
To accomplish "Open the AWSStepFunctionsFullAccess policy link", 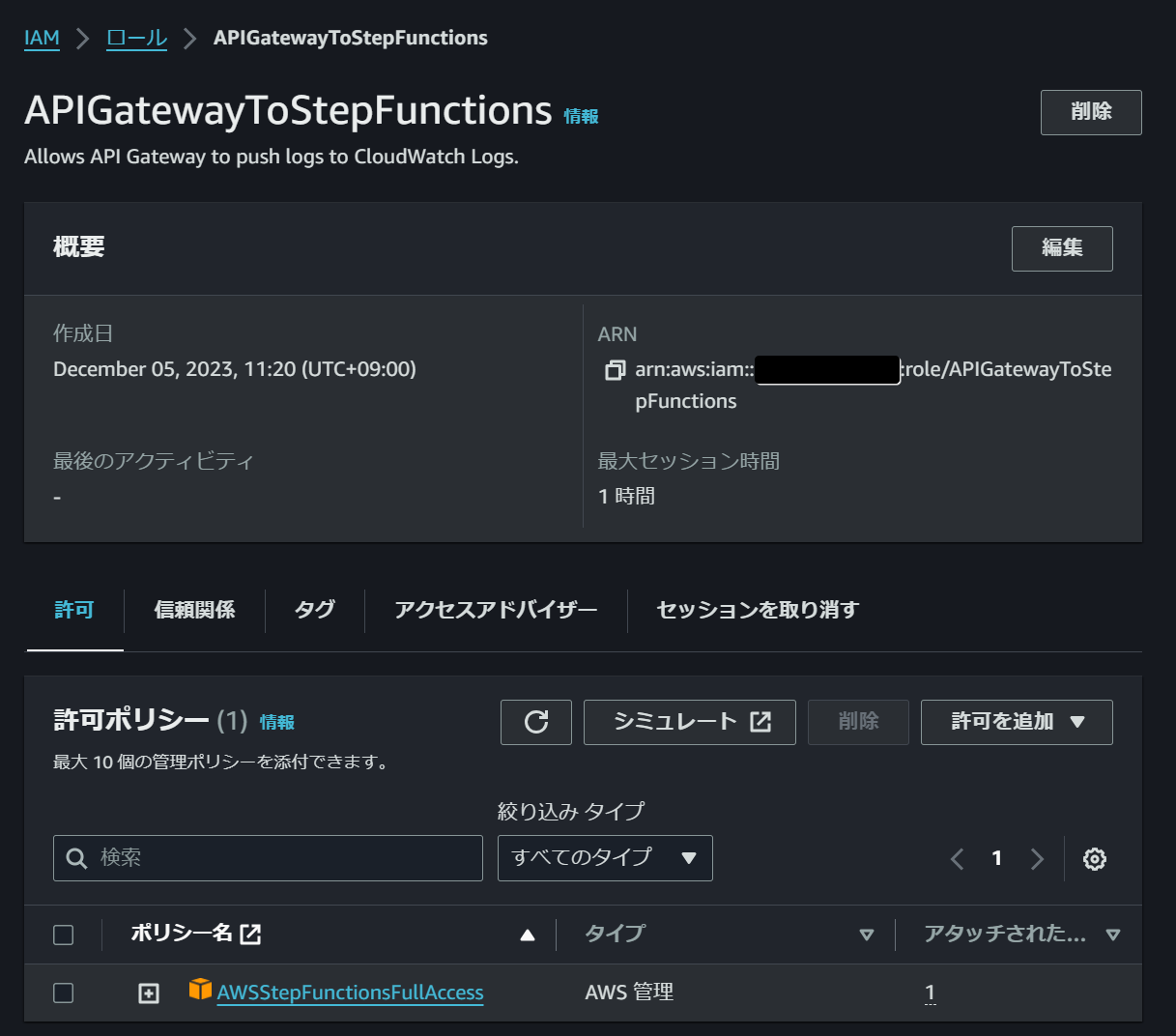I will coord(350,993).
